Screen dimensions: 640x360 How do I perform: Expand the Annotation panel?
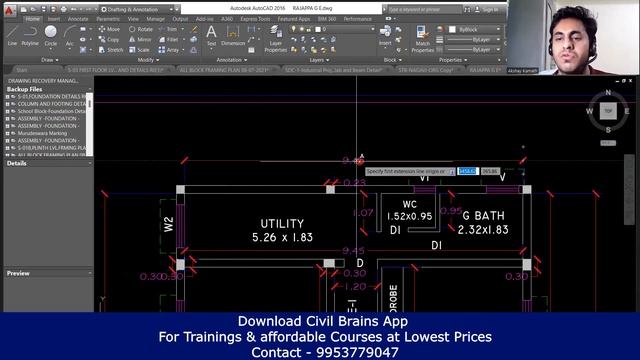[x=232, y=60]
